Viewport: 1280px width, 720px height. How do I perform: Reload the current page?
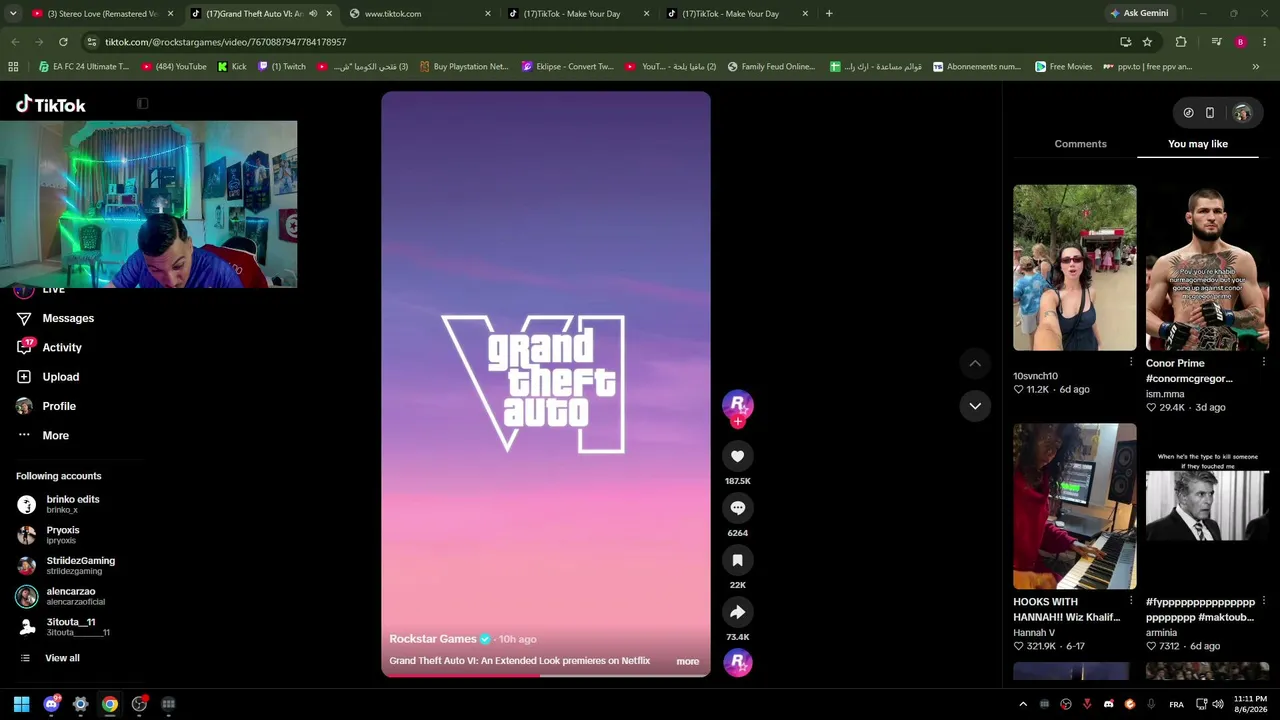[x=63, y=42]
